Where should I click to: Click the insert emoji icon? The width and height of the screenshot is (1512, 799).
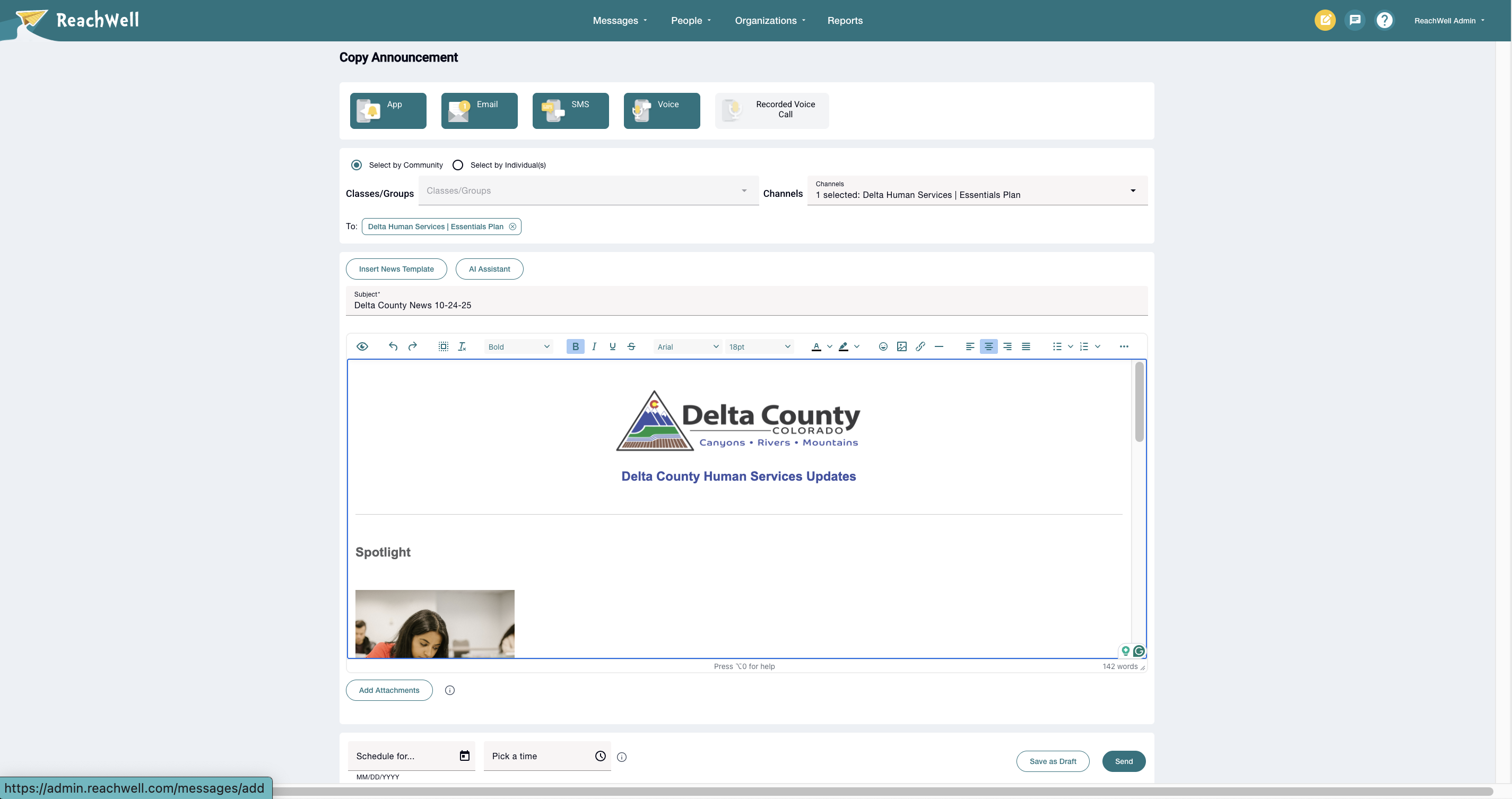[883, 346]
